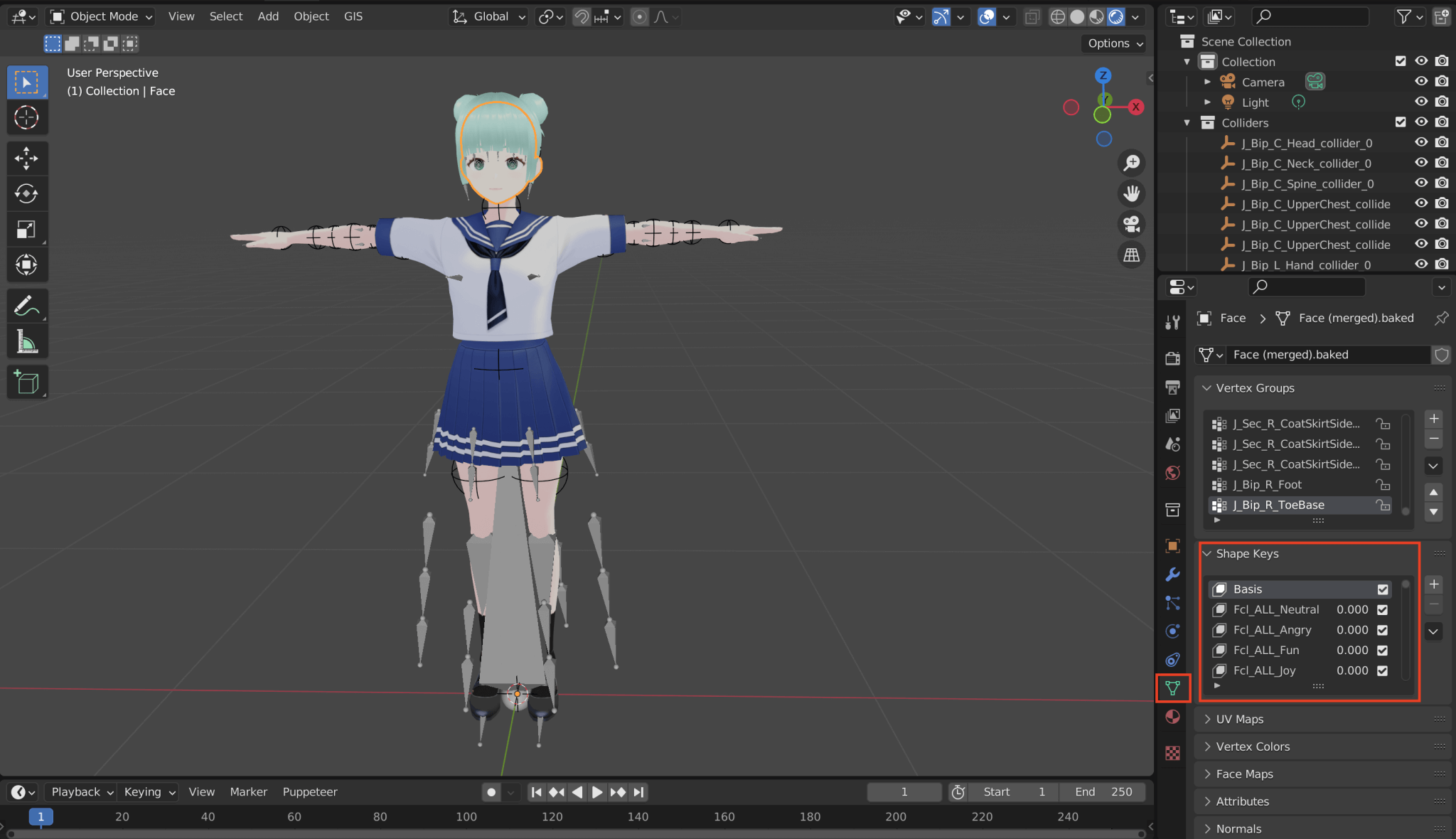
Task: Disable the Colliders collection checkbox
Action: [x=1401, y=122]
